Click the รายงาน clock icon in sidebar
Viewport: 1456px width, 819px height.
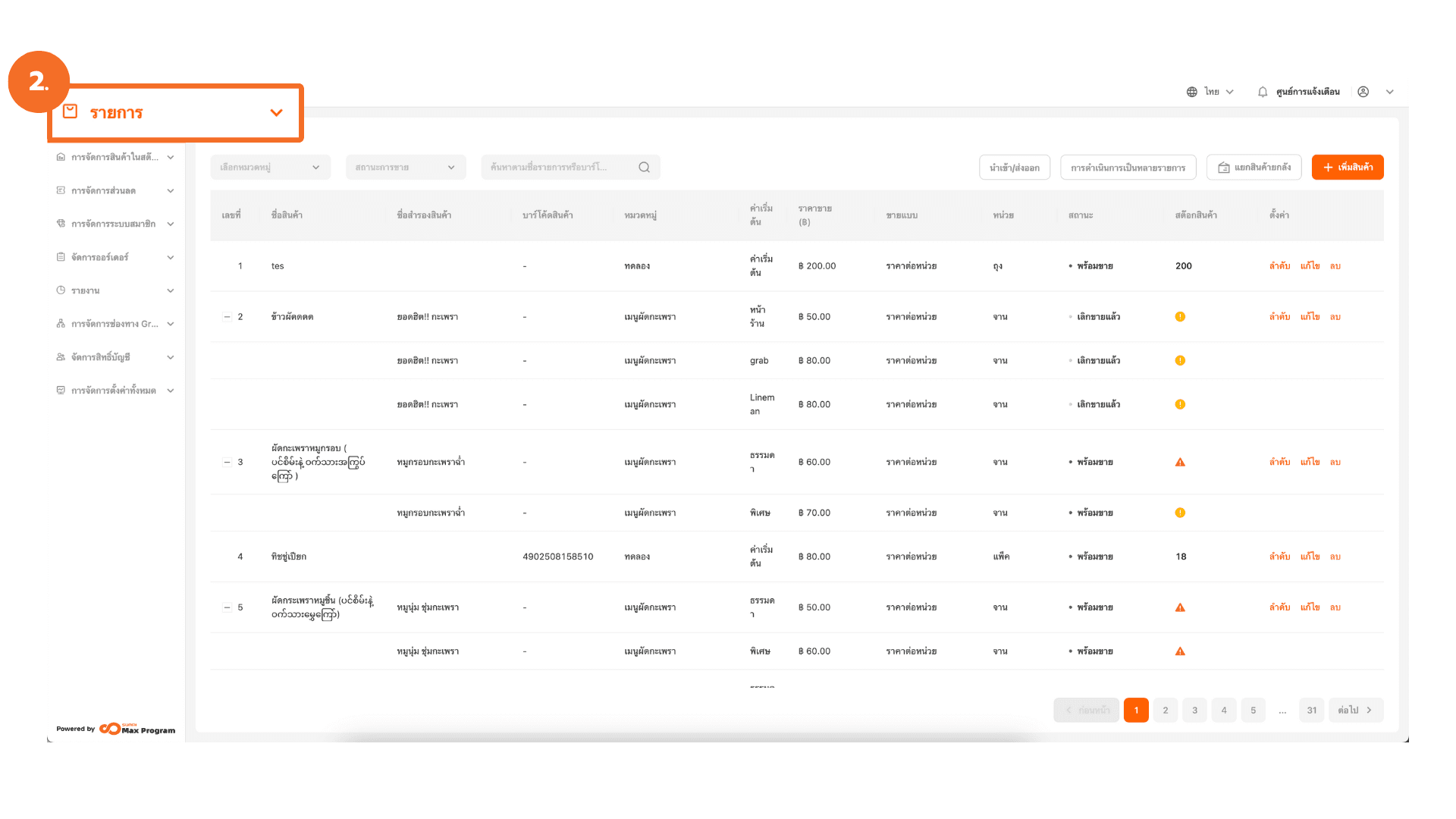tap(61, 290)
